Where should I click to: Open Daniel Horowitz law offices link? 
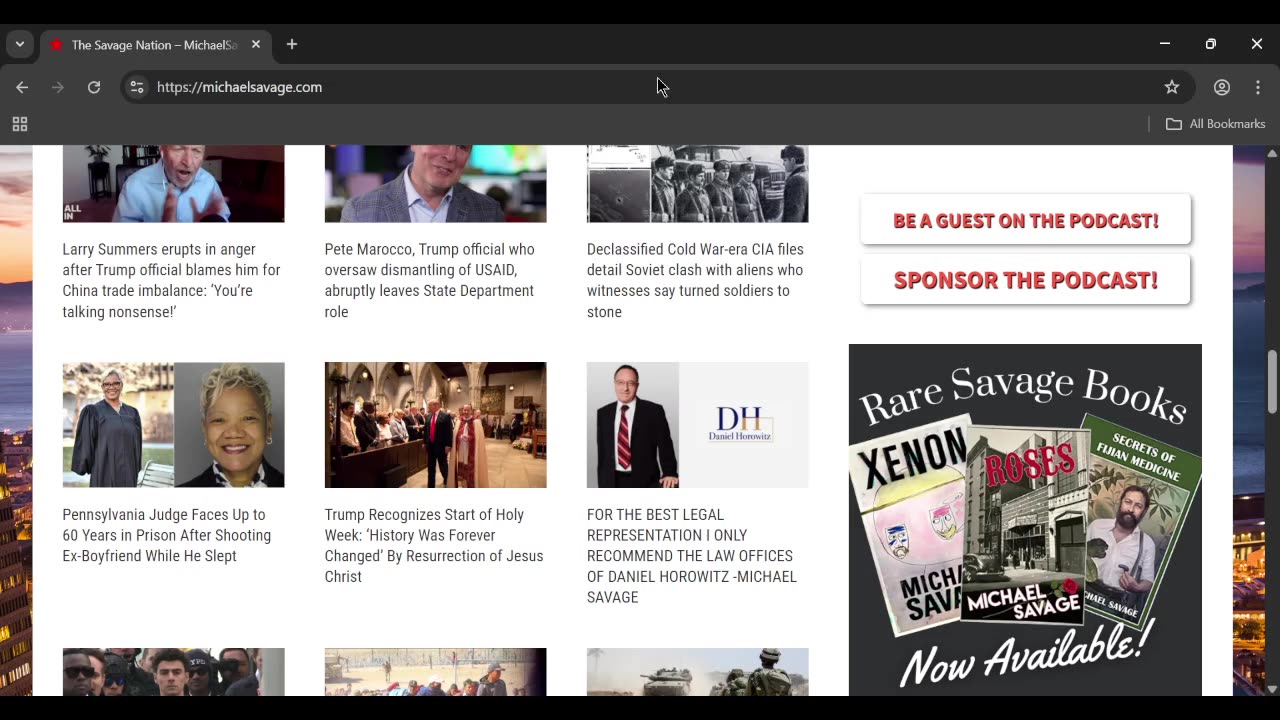[x=692, y=556]
